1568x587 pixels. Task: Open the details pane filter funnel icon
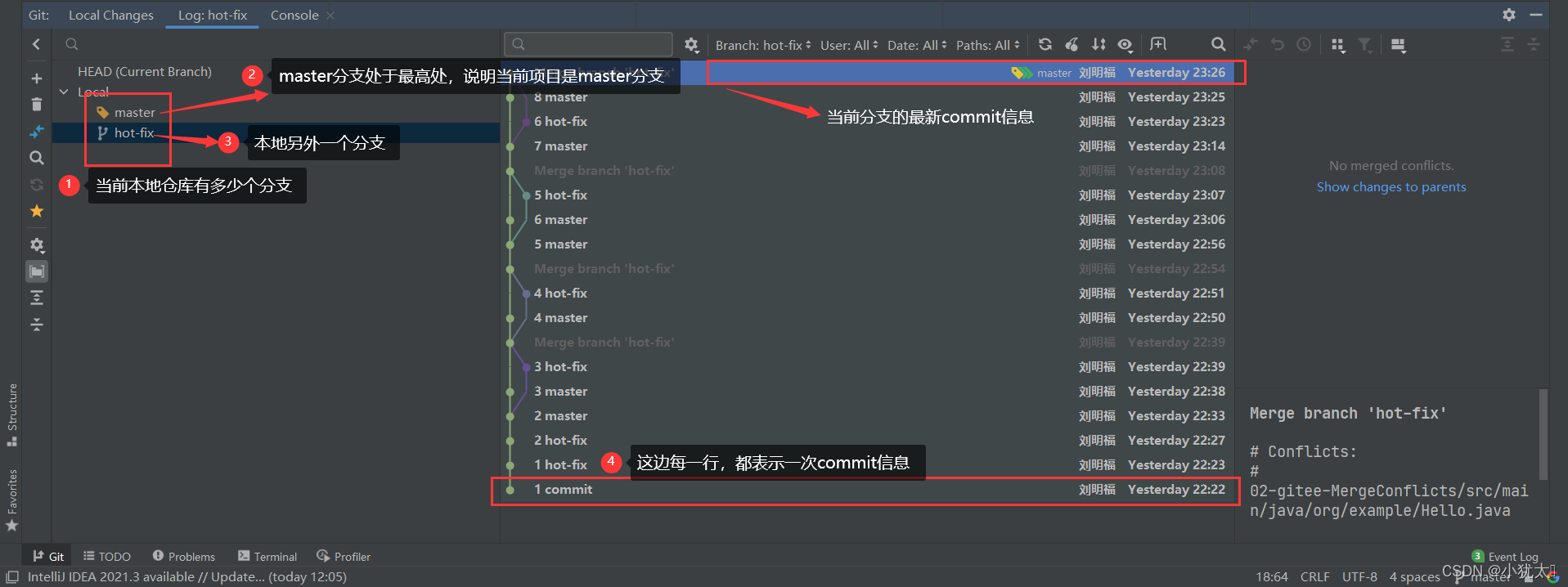[1365, 45]
